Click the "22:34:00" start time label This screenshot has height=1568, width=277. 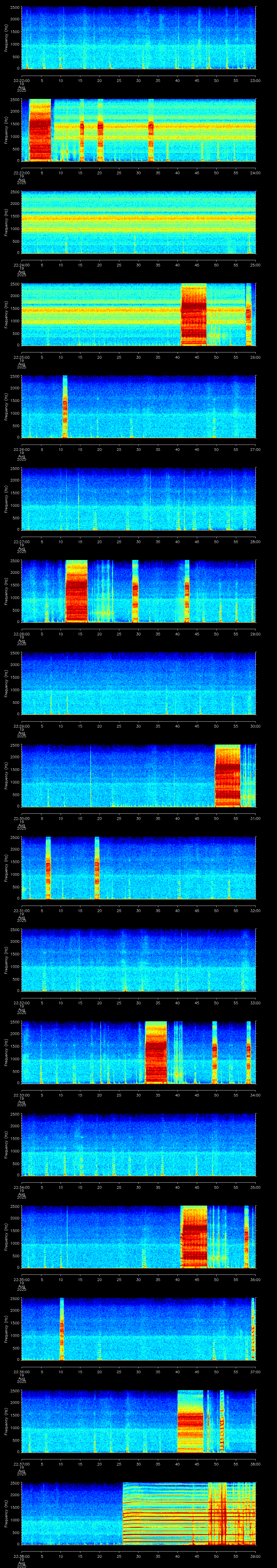coord(21,1187)
